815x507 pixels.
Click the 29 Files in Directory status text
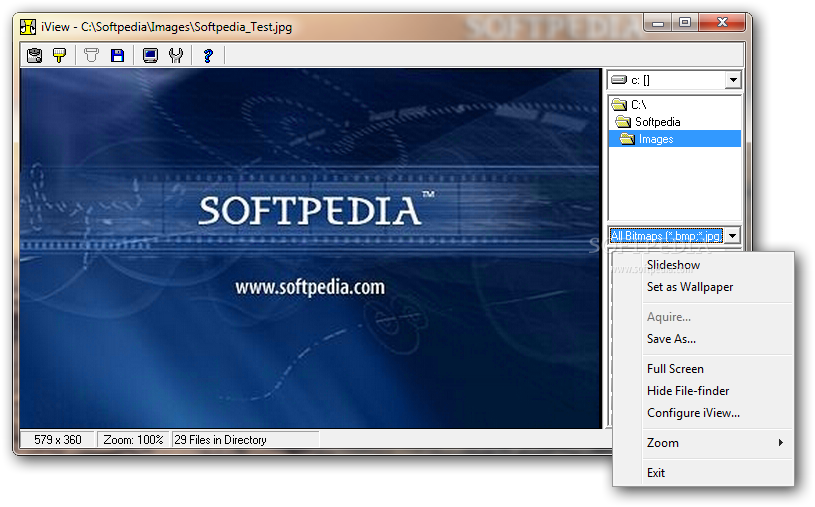pos(220,440)
